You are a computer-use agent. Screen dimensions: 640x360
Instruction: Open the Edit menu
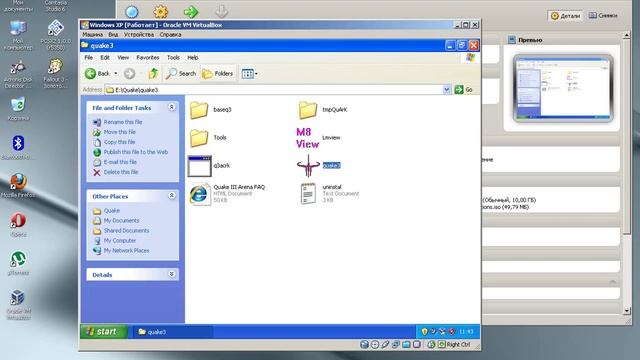(x=105, y=58)
